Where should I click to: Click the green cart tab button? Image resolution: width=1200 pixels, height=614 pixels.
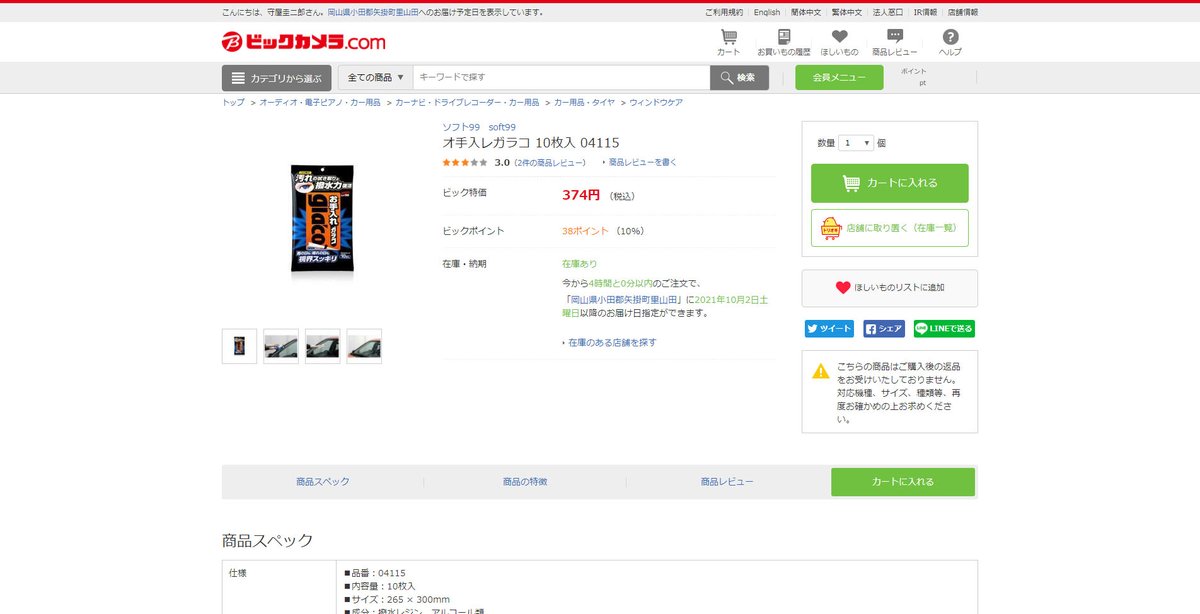903,482
